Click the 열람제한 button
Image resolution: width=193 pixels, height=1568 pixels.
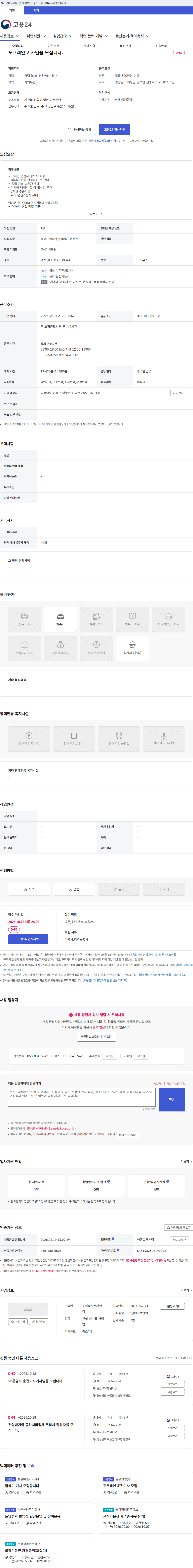(x=39, y=1321)
